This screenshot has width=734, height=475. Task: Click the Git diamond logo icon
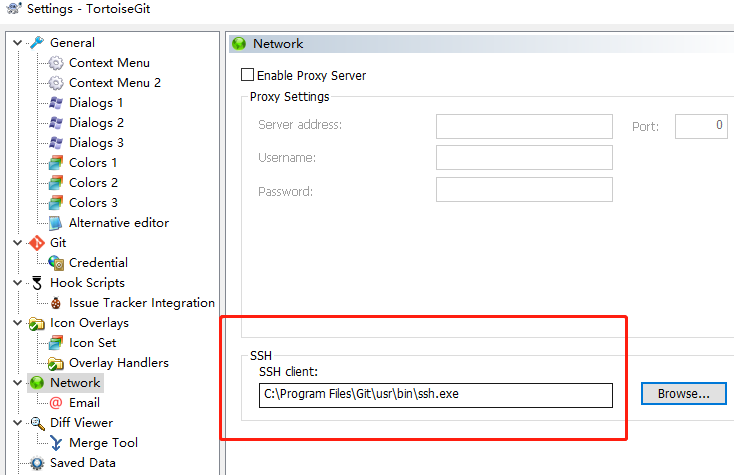37,243
